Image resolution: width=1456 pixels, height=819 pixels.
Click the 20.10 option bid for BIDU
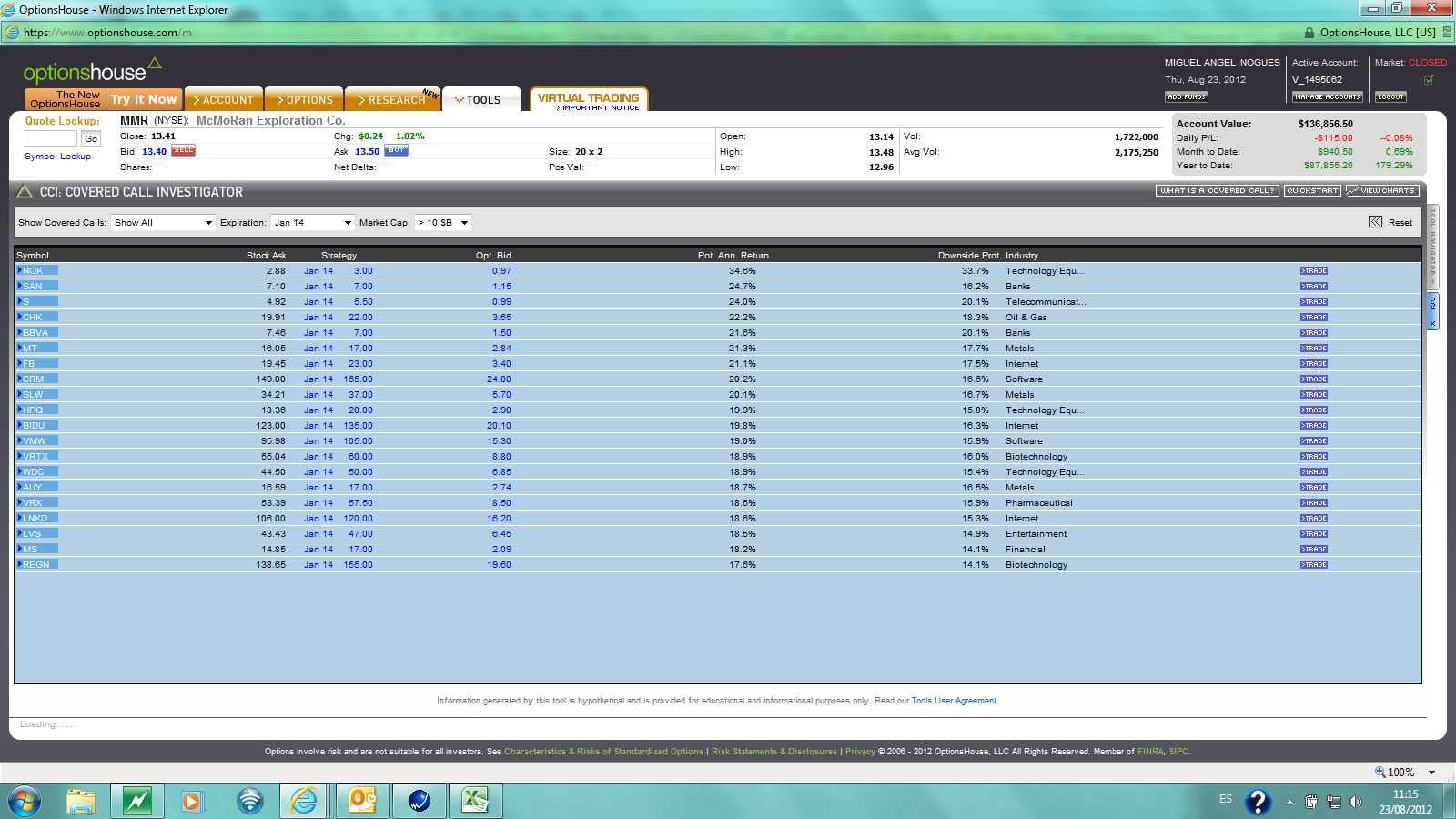[x=499, y=426]
